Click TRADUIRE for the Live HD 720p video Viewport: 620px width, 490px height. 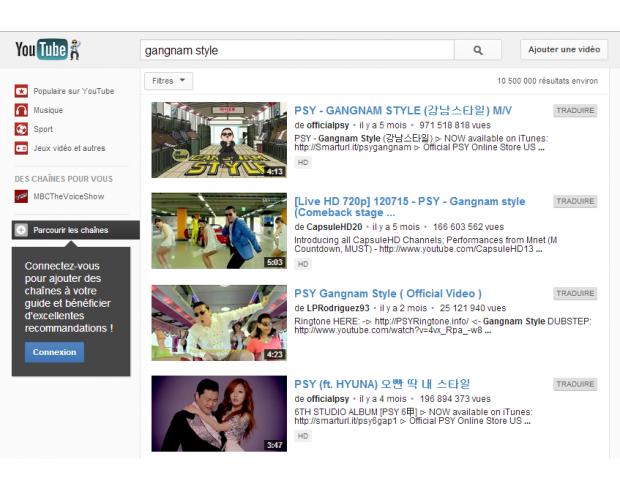[x=575, y=201]
